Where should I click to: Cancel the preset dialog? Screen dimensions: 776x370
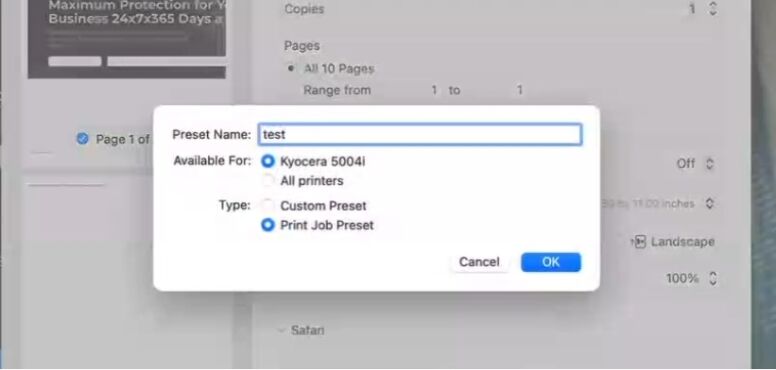pos(479,262)
